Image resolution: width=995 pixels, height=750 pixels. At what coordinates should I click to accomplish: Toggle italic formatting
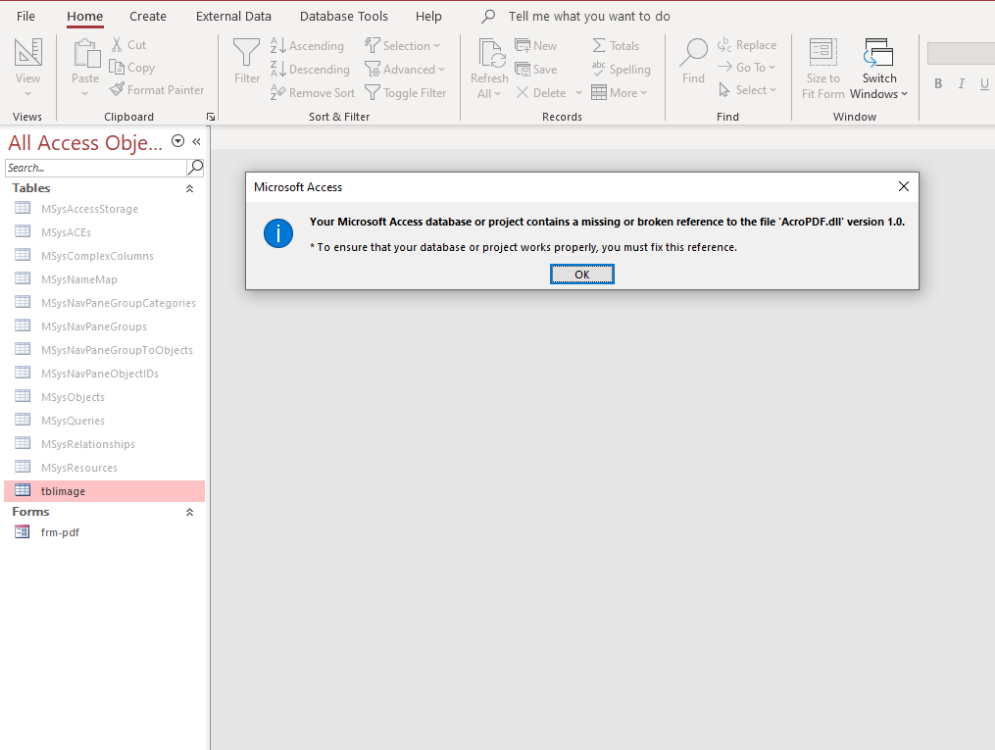(x=961, y=84)
